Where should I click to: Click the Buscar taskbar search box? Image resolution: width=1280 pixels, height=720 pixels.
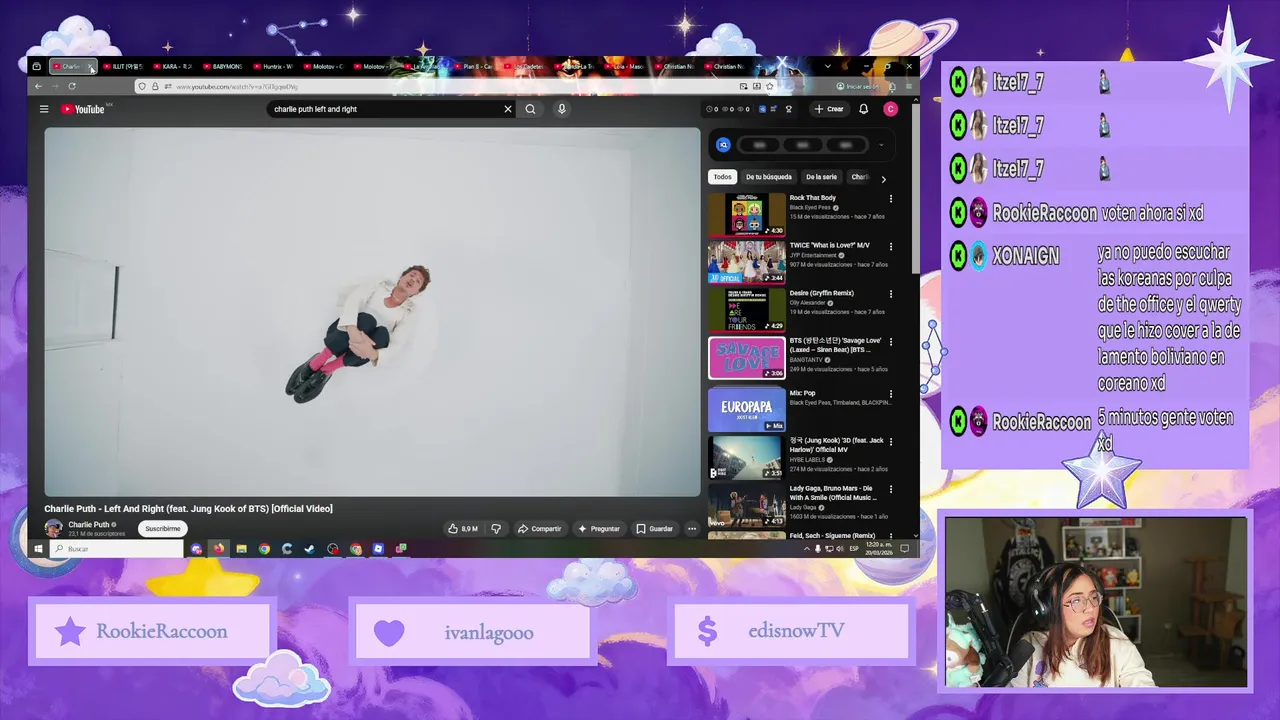[x=118, y=549]
